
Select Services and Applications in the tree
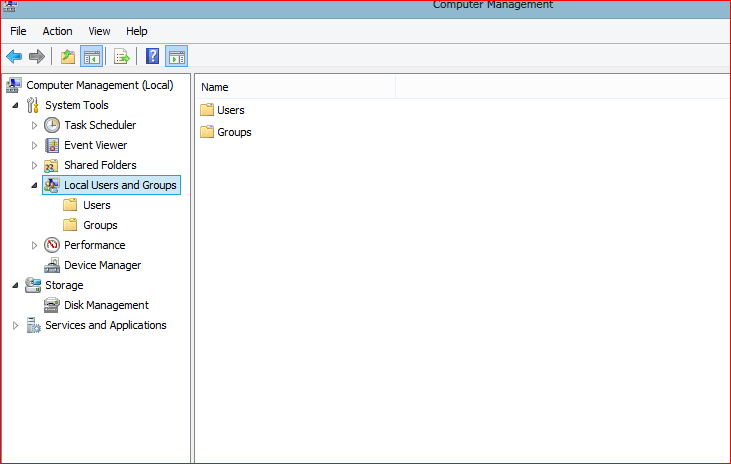click(x=106, y=325)
